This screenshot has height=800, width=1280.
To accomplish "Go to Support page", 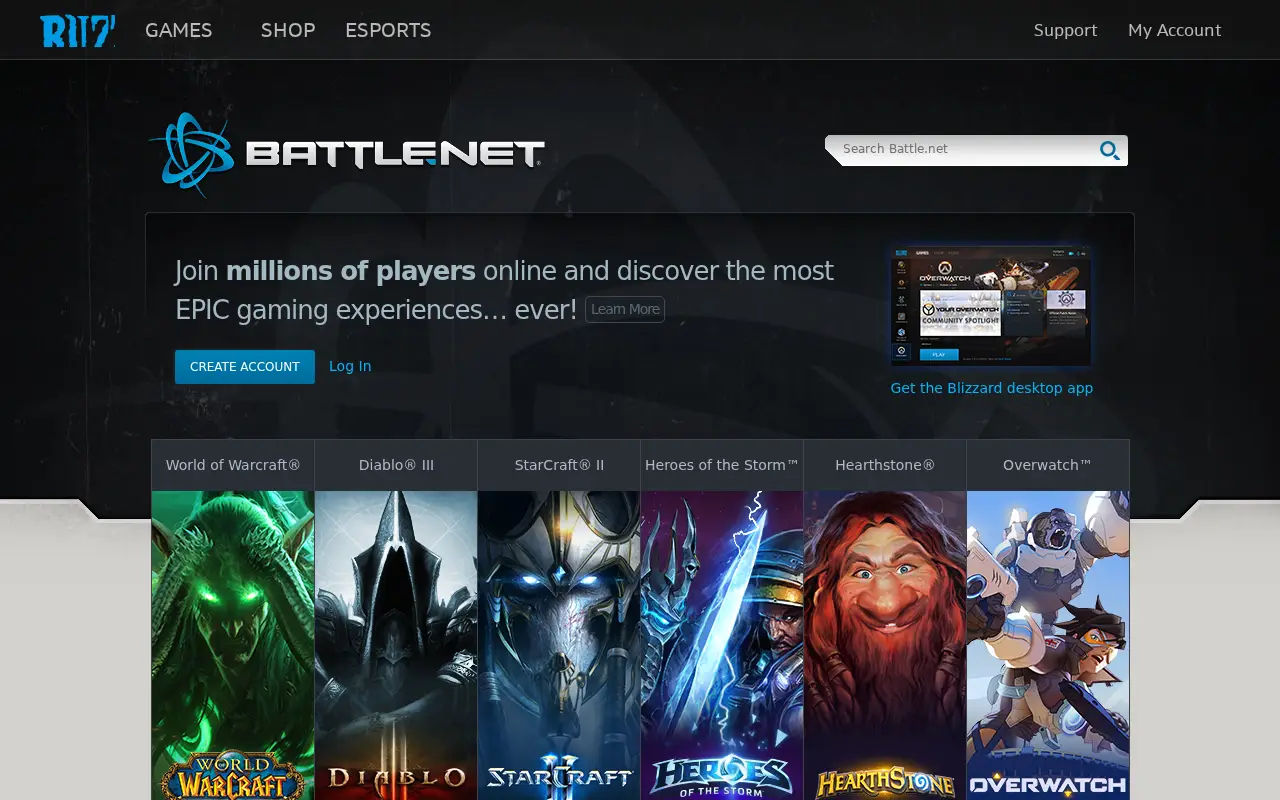I will [x=1065, y=30].
